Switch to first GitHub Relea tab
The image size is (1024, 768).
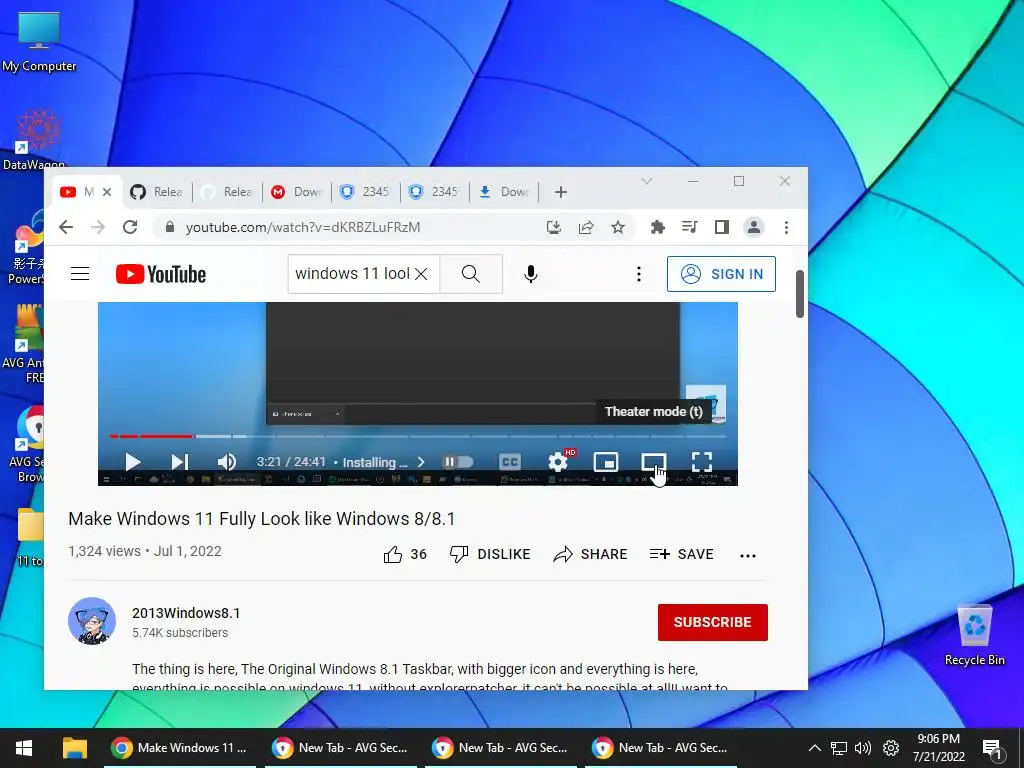pyautogui.click(x=157, y=192)
